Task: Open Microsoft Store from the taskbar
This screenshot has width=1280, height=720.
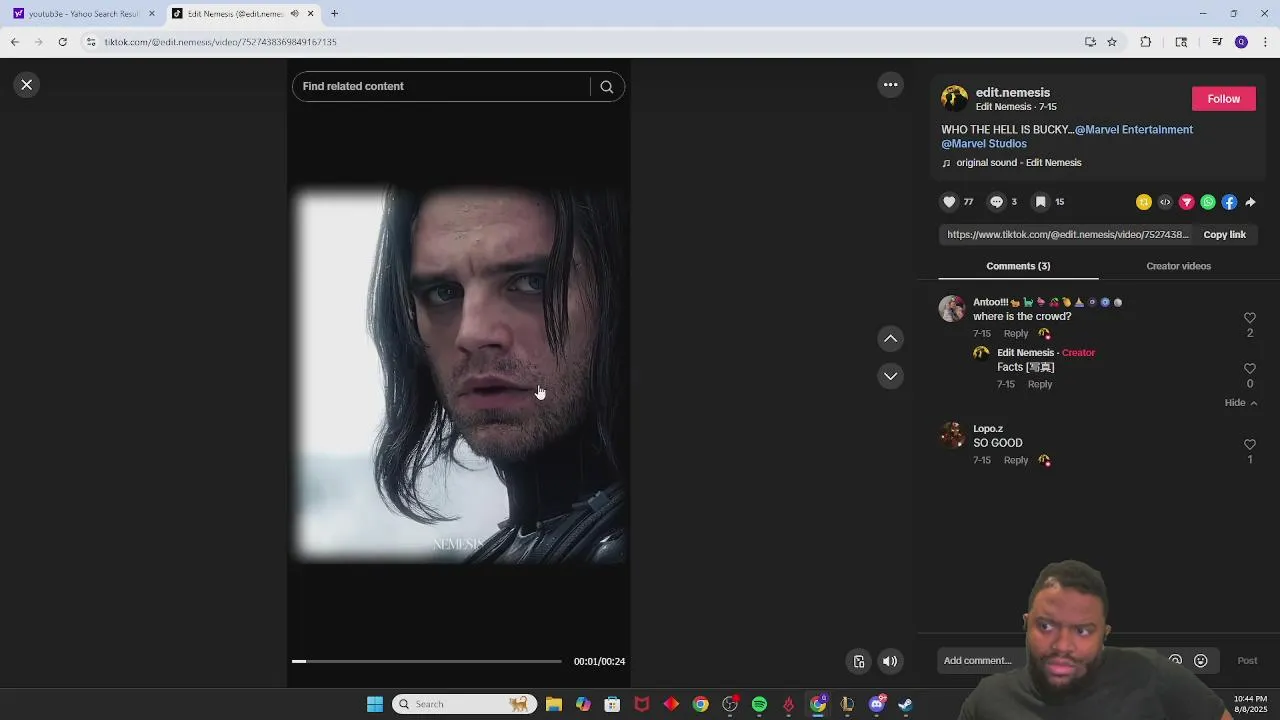Action: click(x=612, y=705)
